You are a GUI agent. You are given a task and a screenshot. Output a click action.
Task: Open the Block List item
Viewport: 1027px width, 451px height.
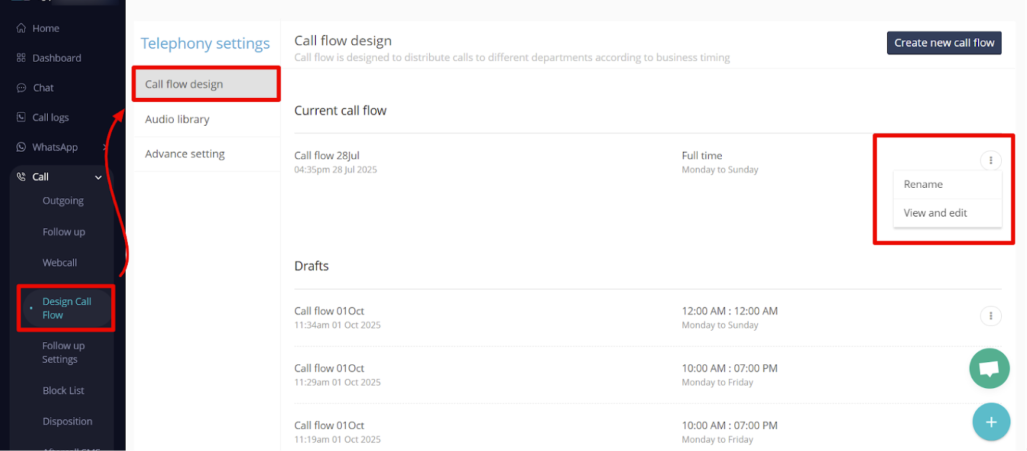tap(64, 390)
